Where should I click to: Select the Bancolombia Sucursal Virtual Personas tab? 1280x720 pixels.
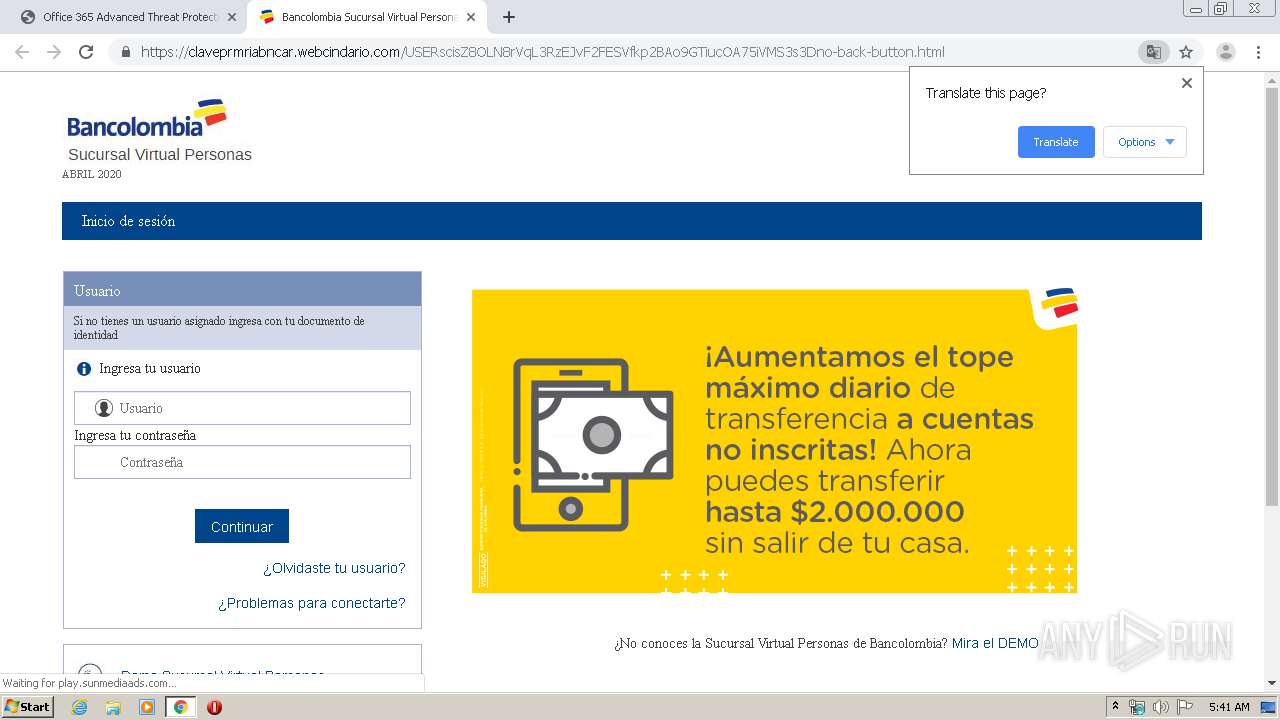click(x=366, y=17)
